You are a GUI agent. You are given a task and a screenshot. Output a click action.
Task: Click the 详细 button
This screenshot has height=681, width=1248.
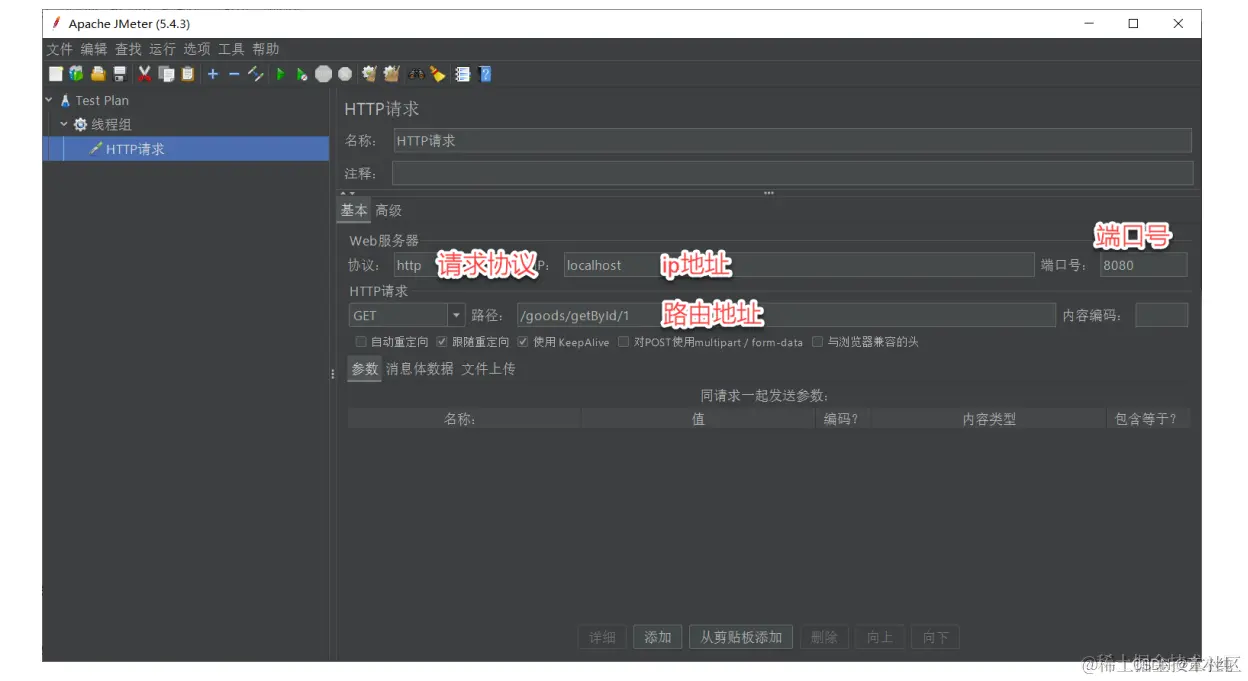(x=602, y=637)
